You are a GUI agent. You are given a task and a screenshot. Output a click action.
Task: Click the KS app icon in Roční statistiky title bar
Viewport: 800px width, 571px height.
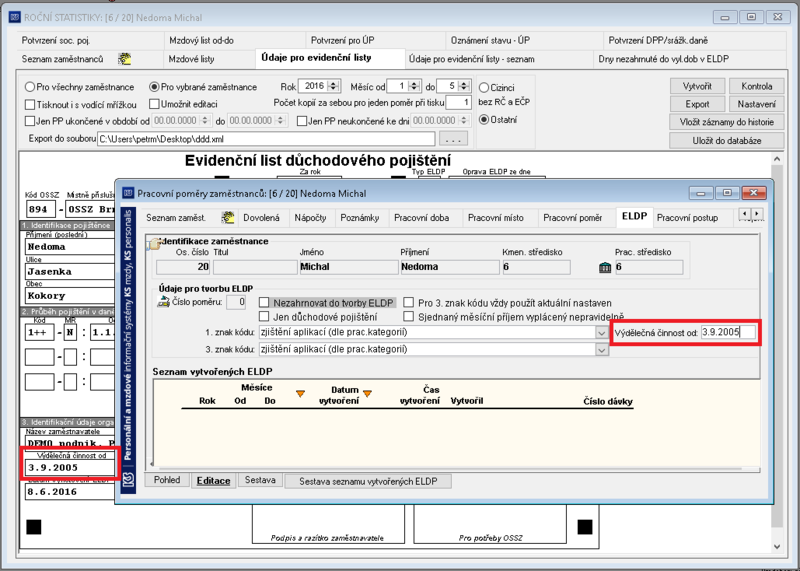tap(15, 17)
